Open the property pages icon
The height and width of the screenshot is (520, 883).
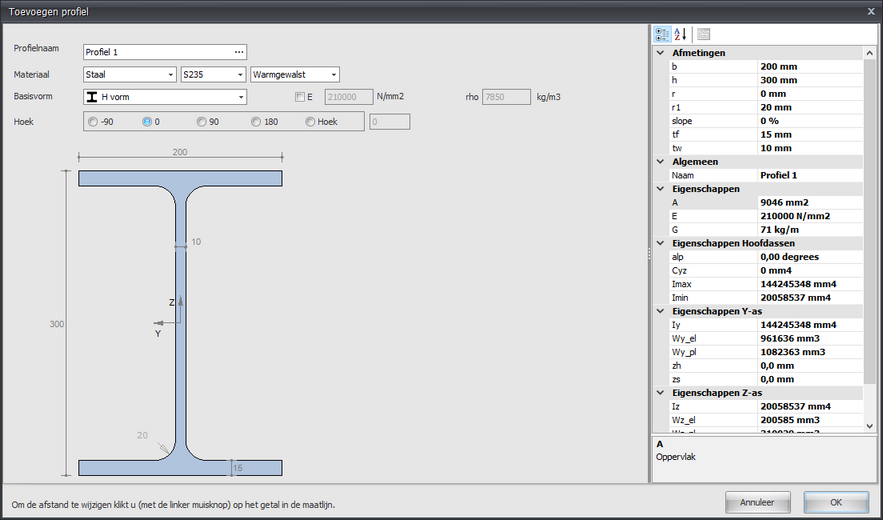[x=703, y=34]
